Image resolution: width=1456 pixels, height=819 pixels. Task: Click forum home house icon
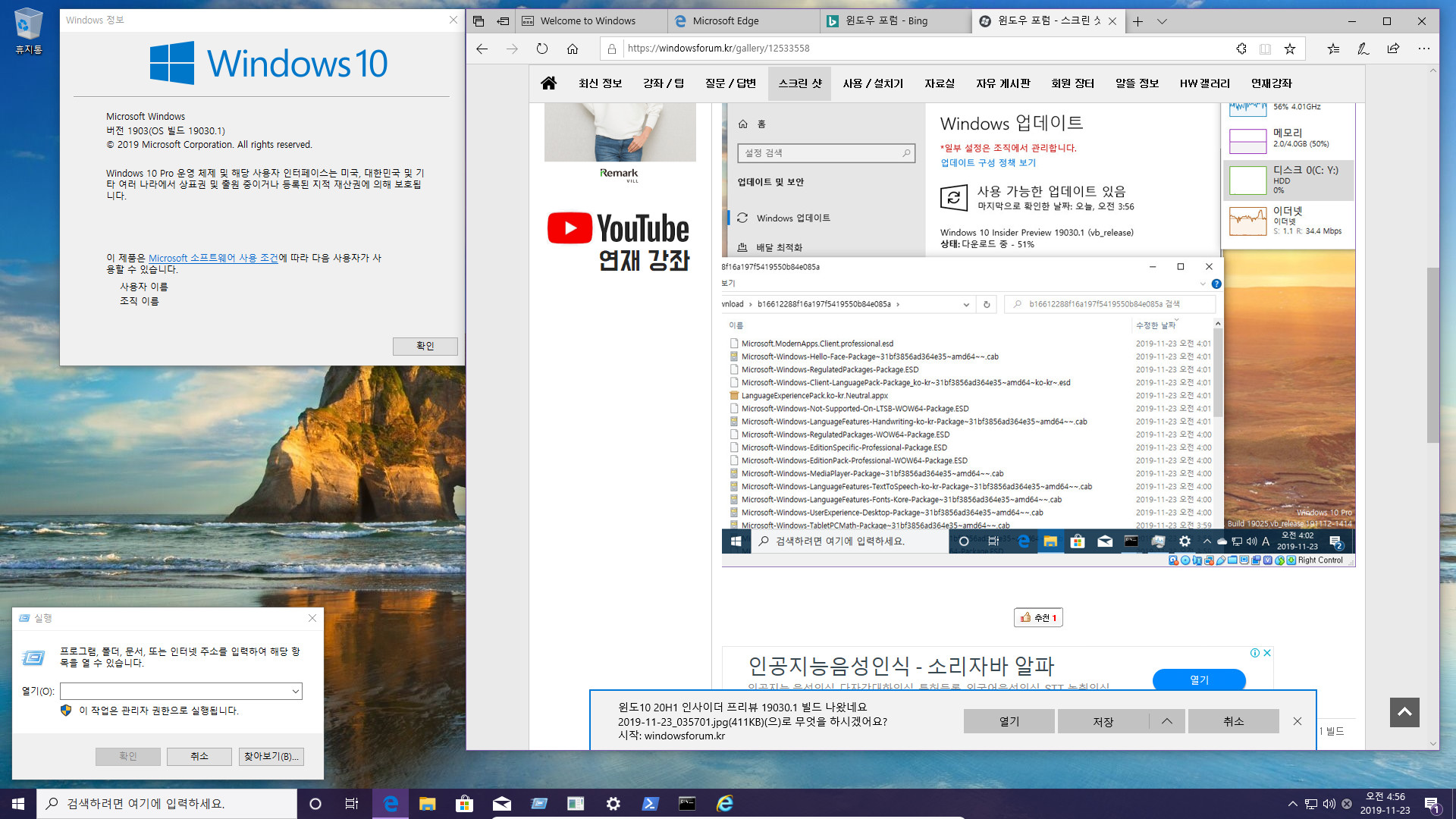pyautogui.click(x=549, y=83)
